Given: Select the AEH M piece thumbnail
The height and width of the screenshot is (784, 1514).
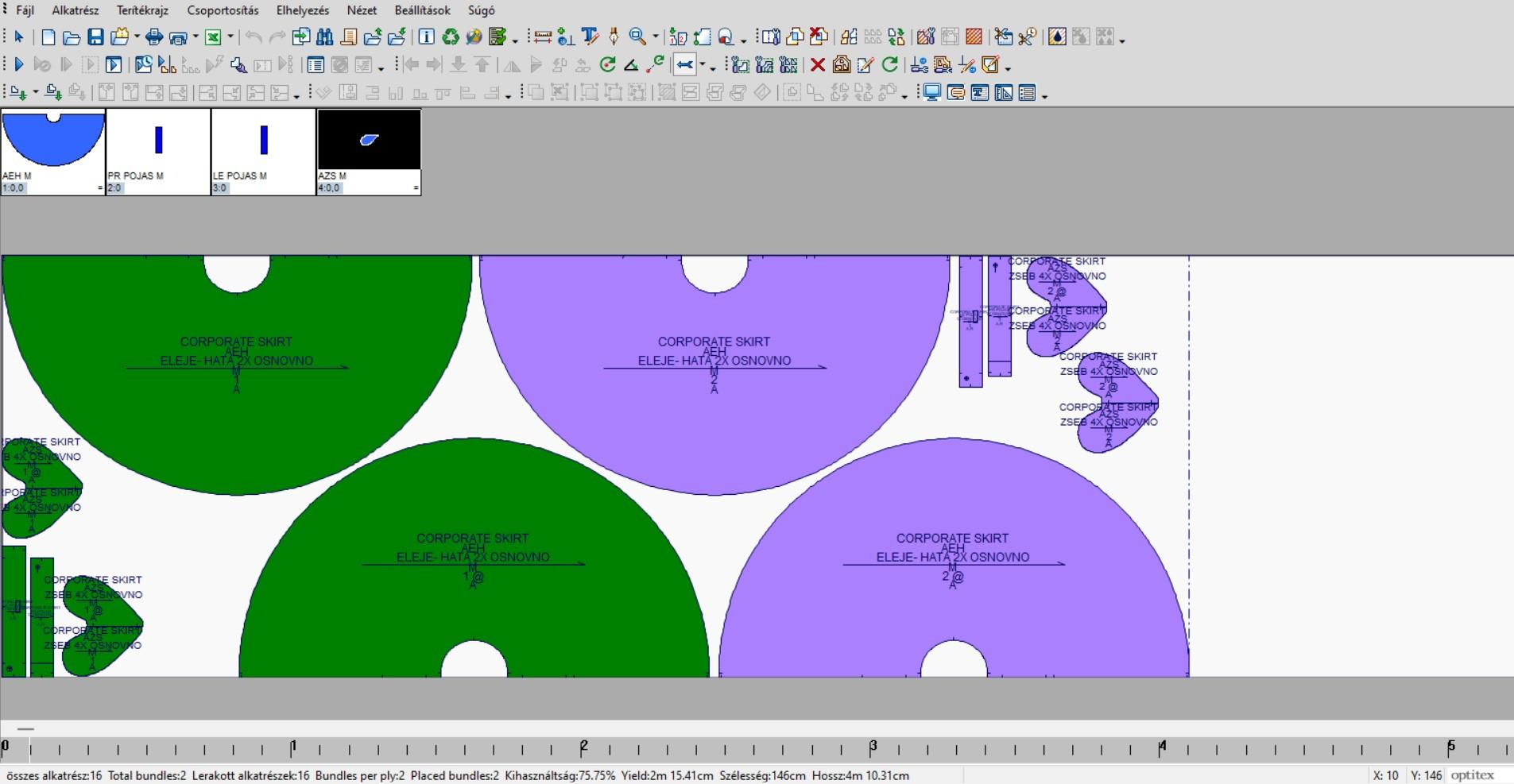Looking at the screenshot, I should click(53, 152).
